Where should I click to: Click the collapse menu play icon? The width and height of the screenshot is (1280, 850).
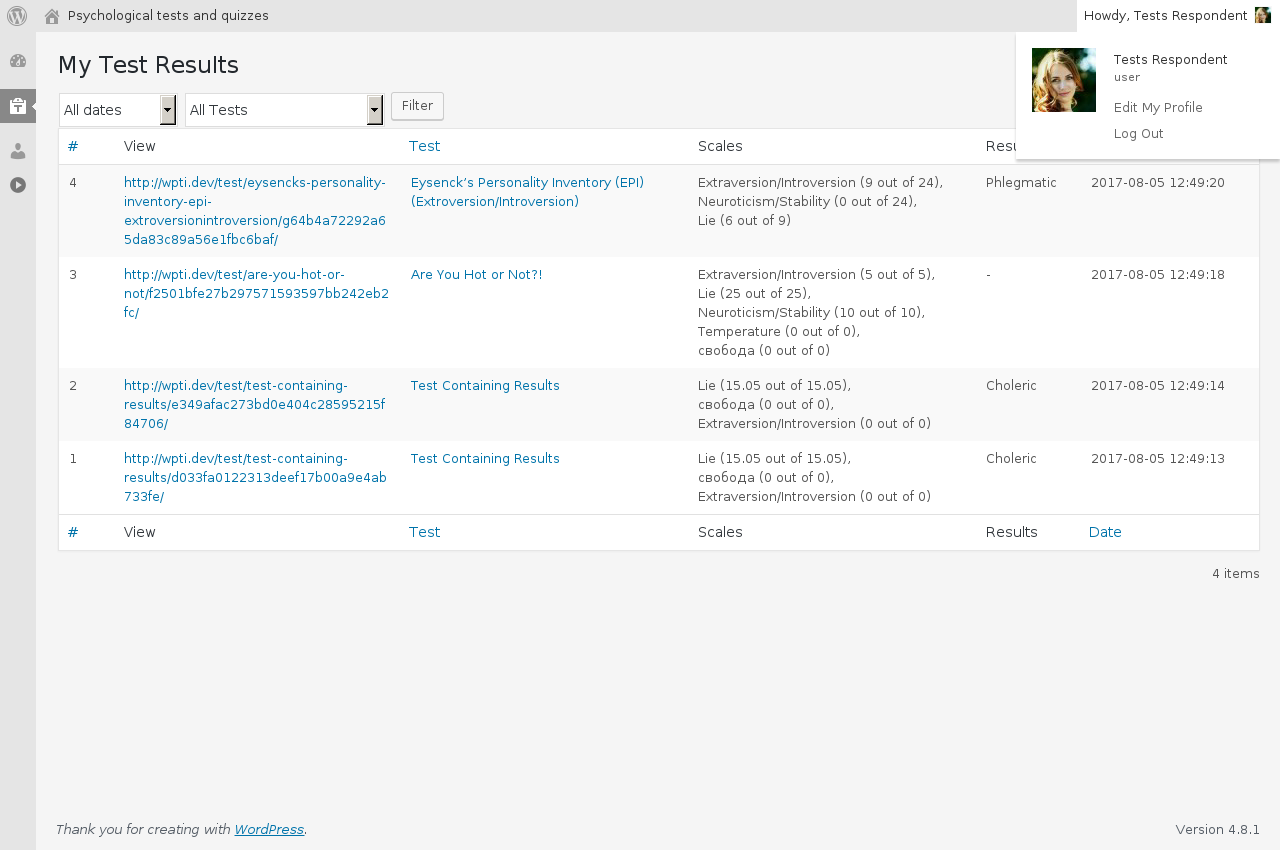(x=18, y=185)
